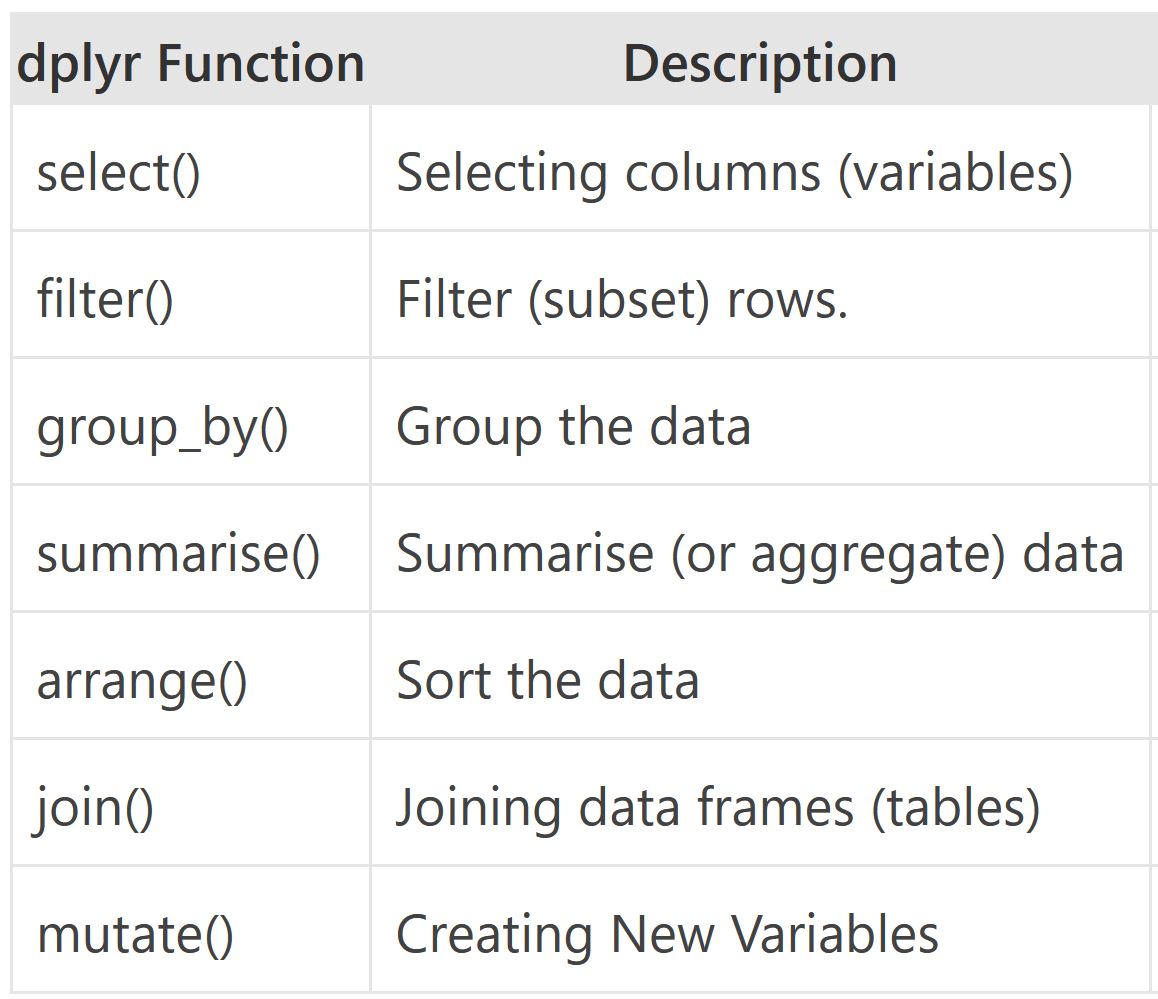Click 'Filter (subset) rows.' description text
Image resolution: width=1158 pixels, height=999 pixels.
pos(622,299)
